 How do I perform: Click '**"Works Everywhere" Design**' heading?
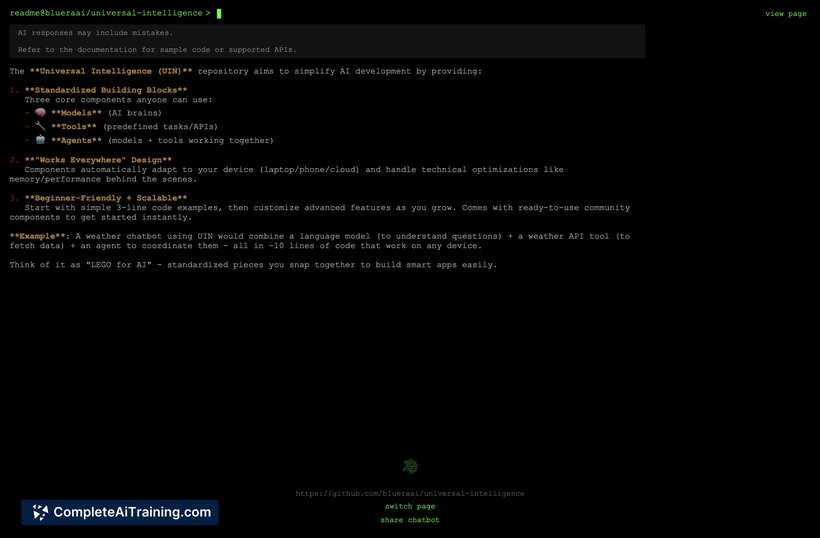98,160
